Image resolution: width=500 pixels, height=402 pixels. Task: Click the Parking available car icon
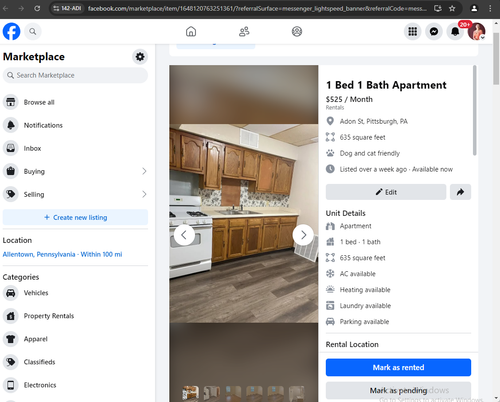tap(330, 322)
